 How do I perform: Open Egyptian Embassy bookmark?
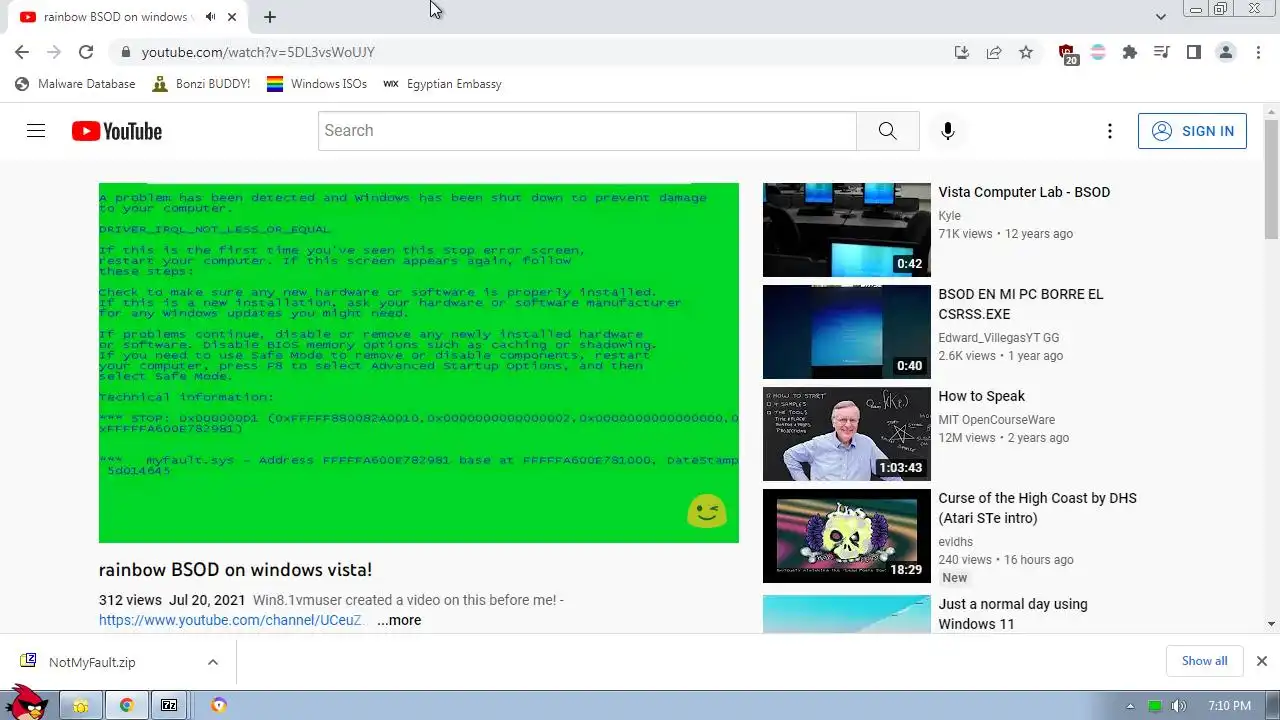coord(442,84)
